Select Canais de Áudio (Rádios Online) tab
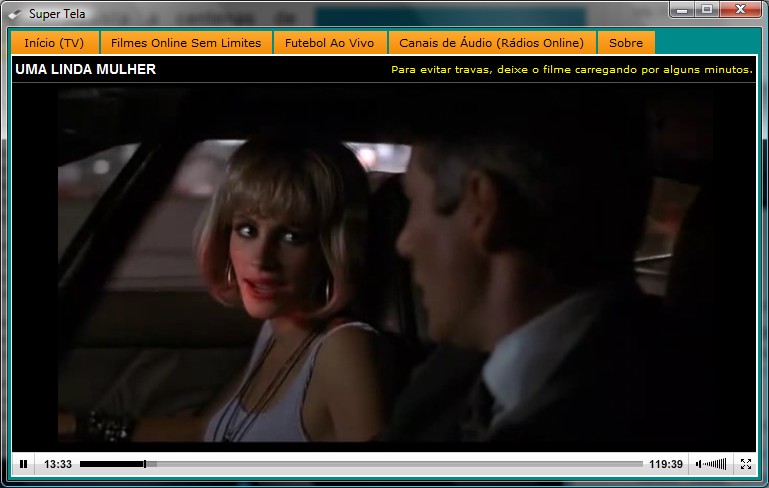 point(491,43)
